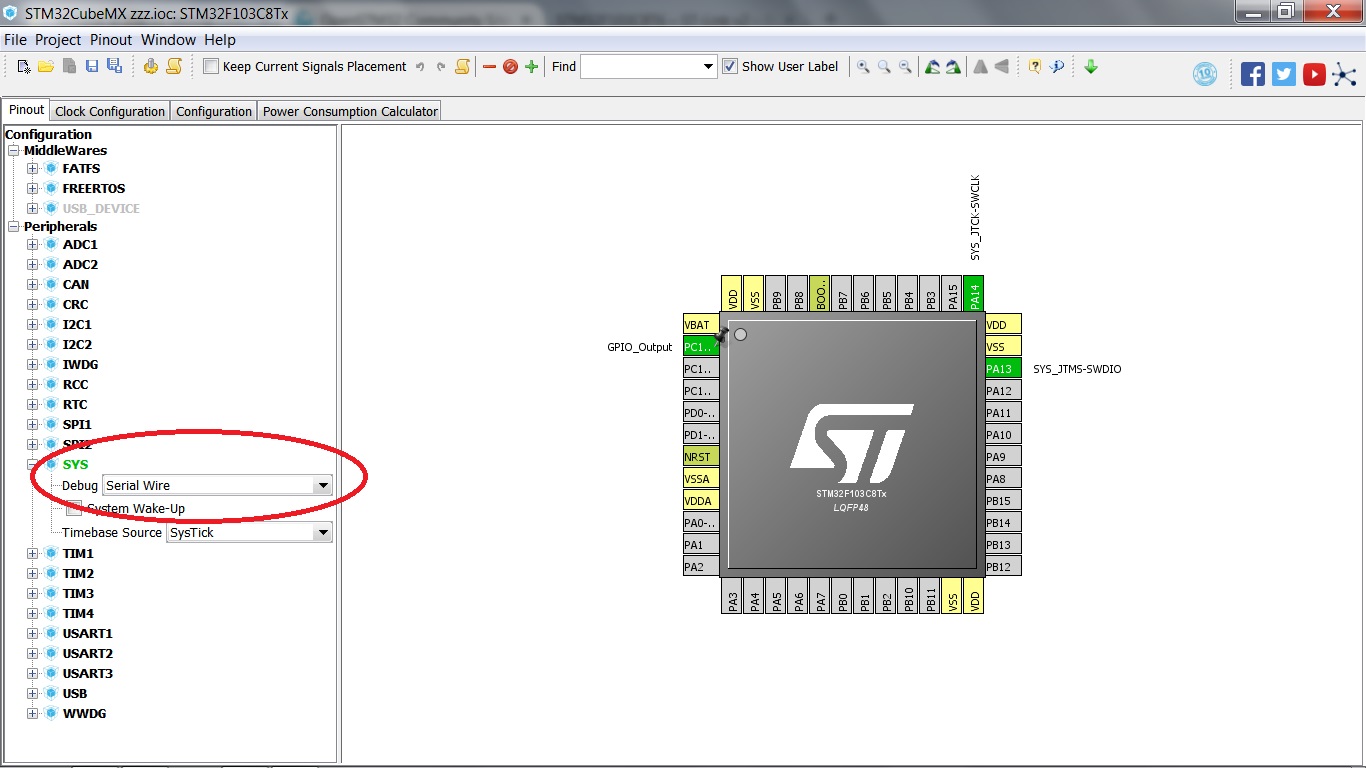The width and height of the screenshot is (1366, 768).
Task: Open the File menu
Action: [x=15, y=40]
